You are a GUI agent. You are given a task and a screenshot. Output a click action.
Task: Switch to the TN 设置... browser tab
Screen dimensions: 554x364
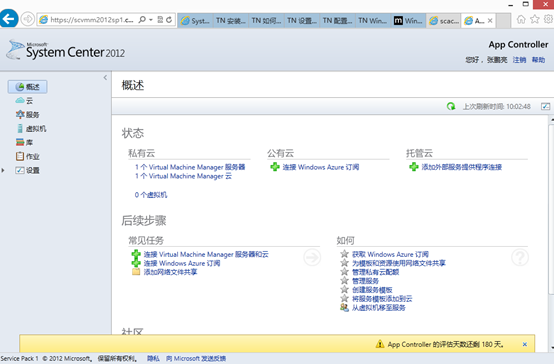click(302, 21)
